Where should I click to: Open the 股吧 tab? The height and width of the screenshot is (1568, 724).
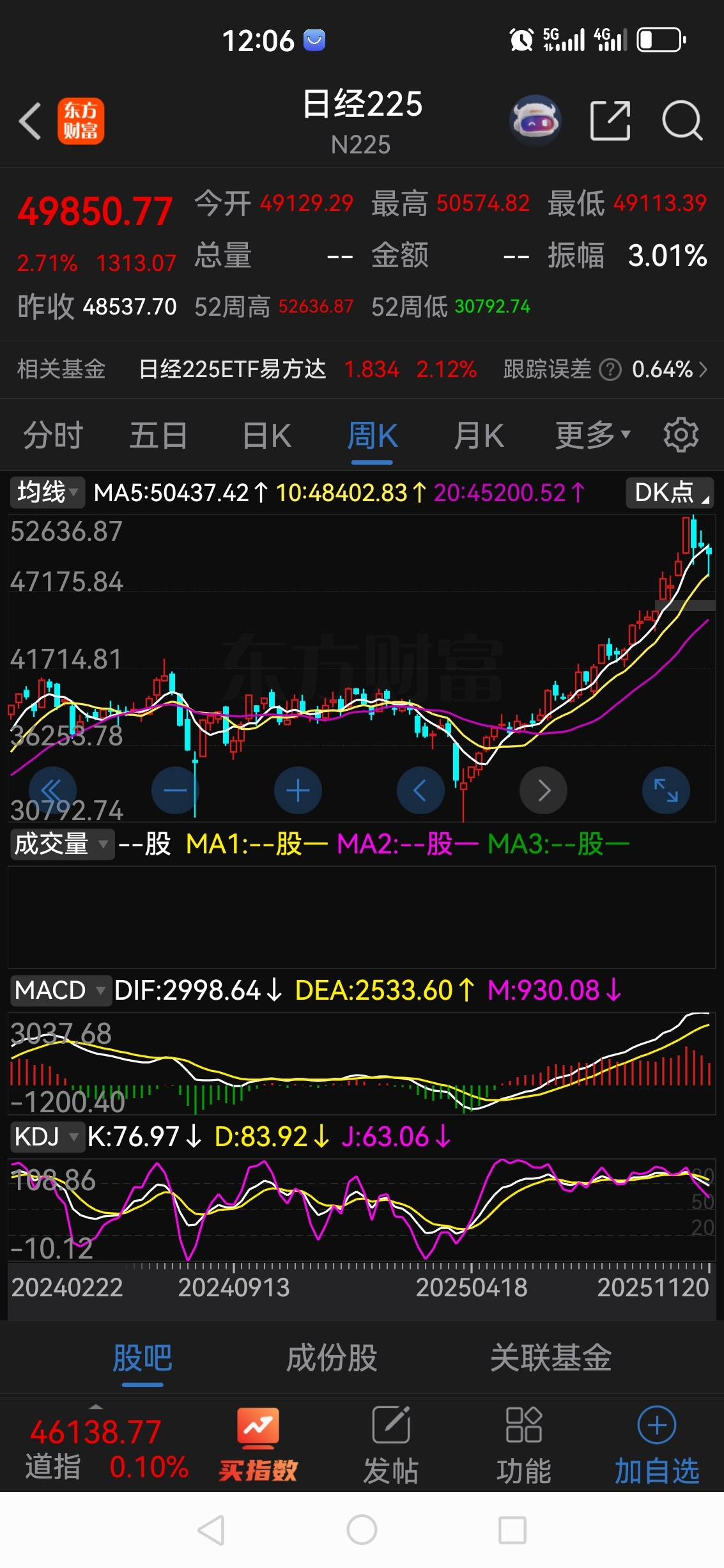[142, 1358]
